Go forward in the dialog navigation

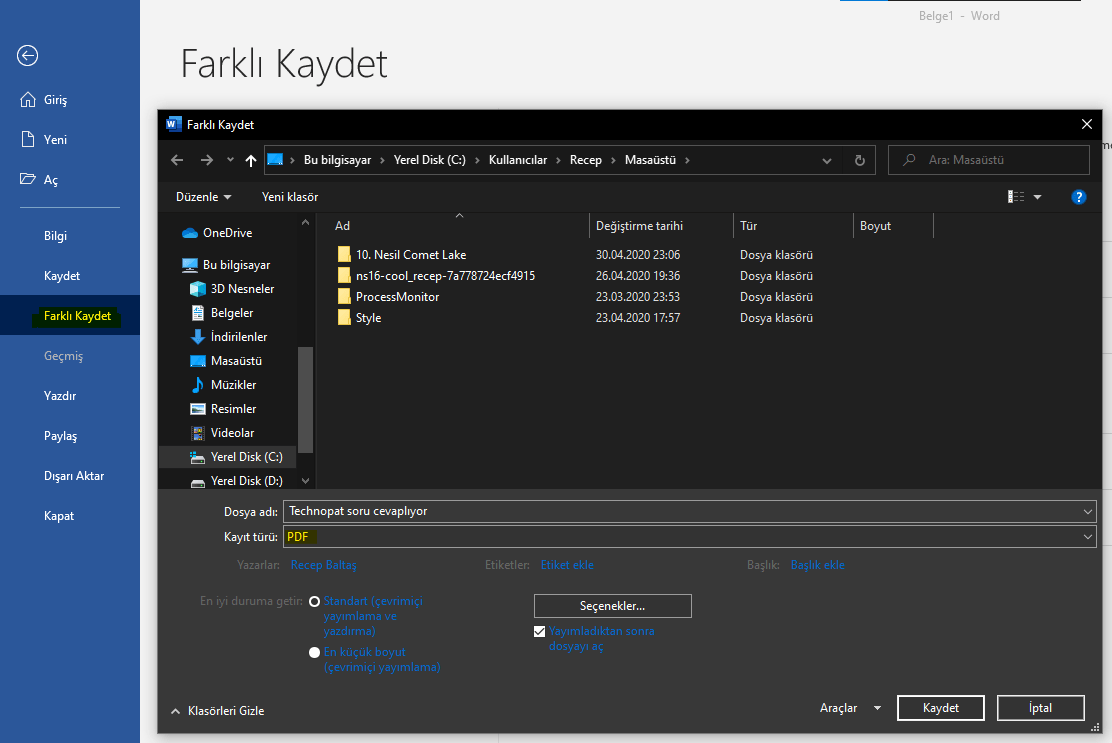[x=206, y=160]
